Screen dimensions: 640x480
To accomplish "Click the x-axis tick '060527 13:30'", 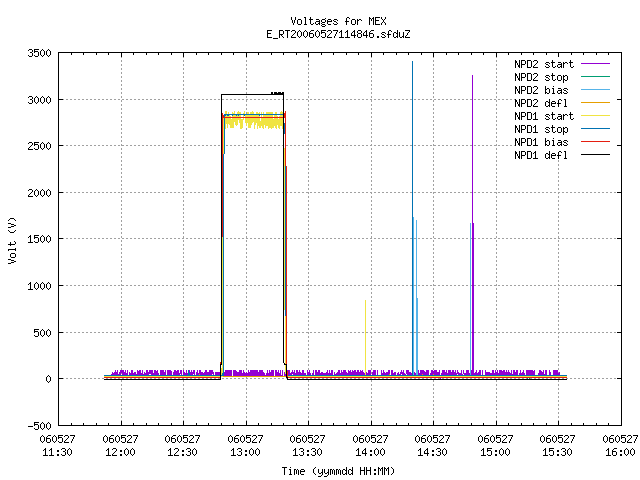I will [x=307, y=446].
